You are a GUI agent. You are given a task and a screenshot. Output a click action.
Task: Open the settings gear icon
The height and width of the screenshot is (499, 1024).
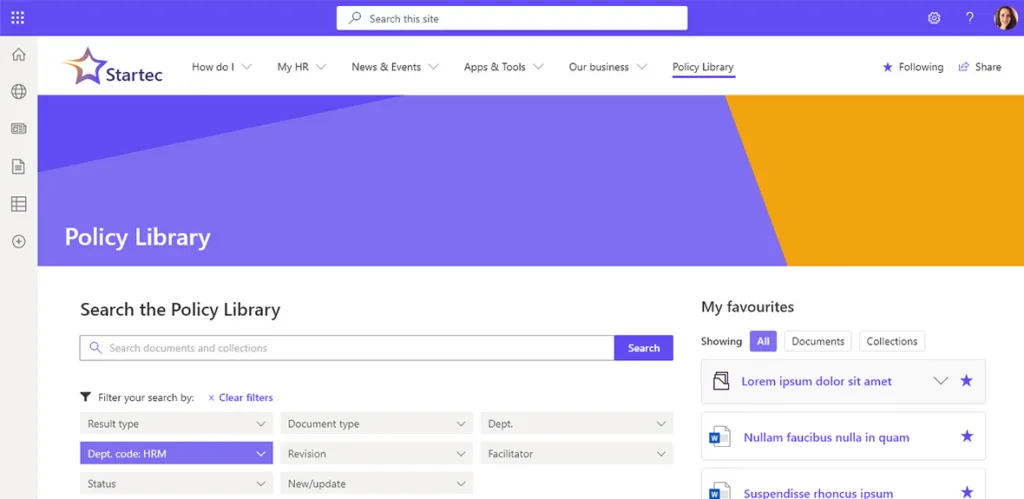(934, 18)
